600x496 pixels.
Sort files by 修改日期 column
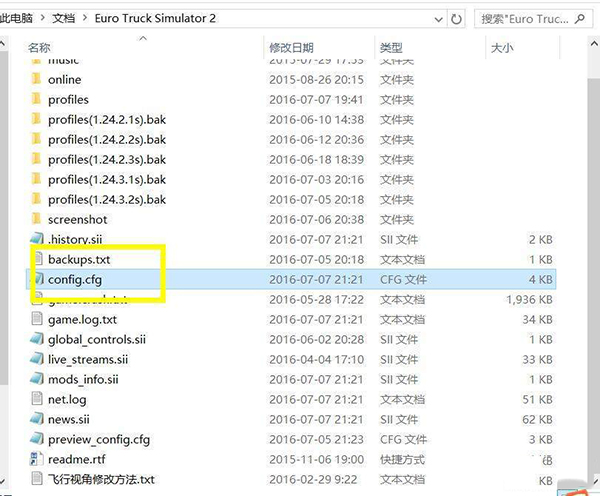(292, 48)
